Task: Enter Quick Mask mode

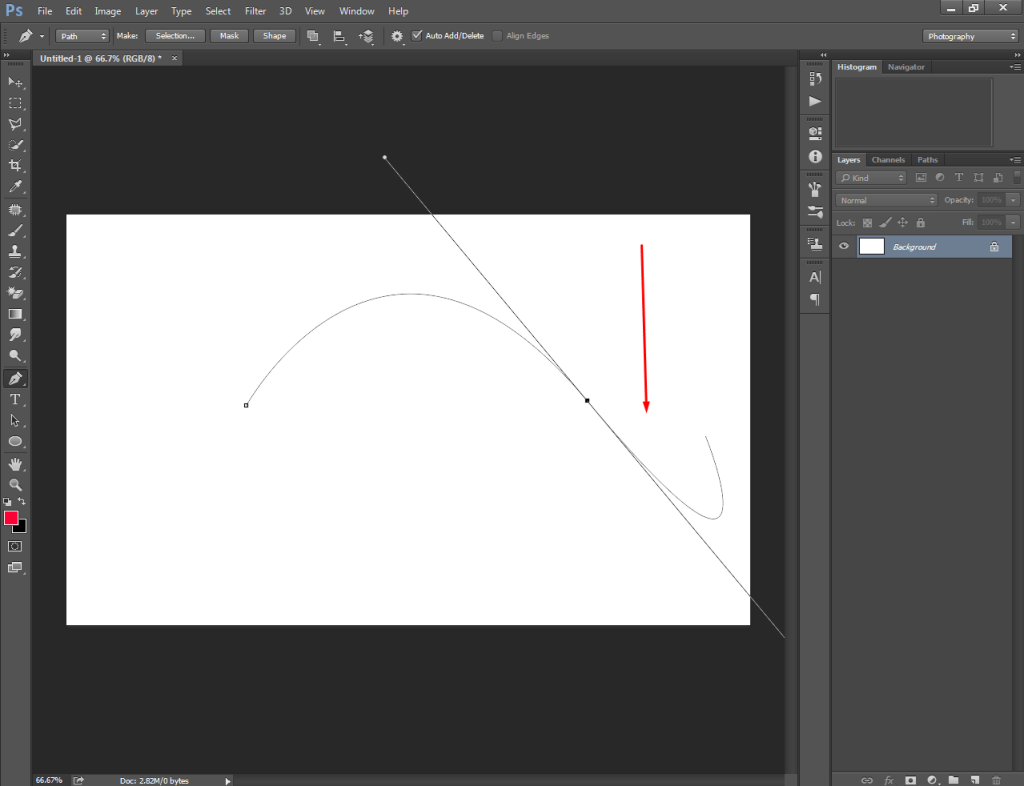Action: [14, 546]
